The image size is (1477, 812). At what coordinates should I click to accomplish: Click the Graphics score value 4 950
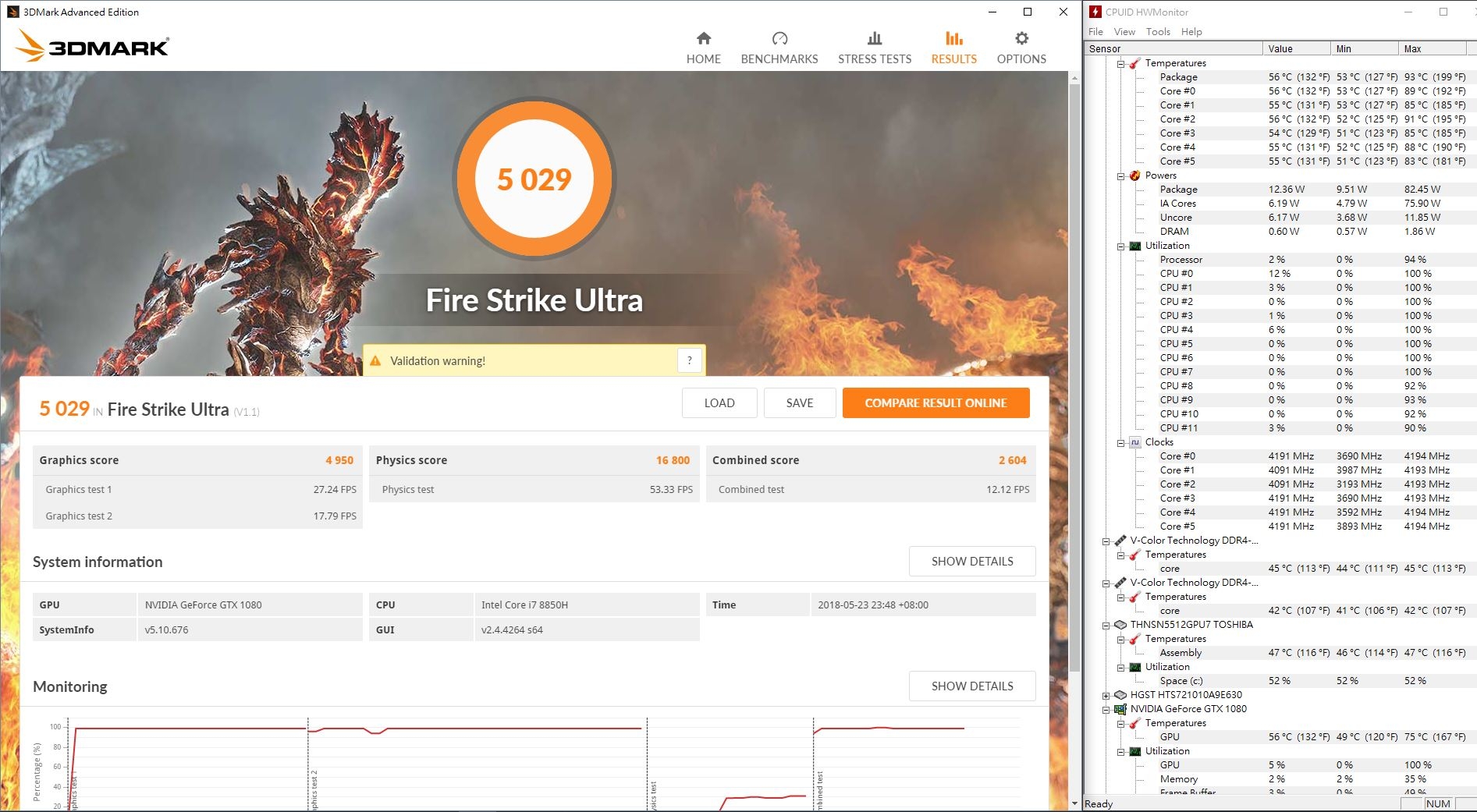click(339, 460)
